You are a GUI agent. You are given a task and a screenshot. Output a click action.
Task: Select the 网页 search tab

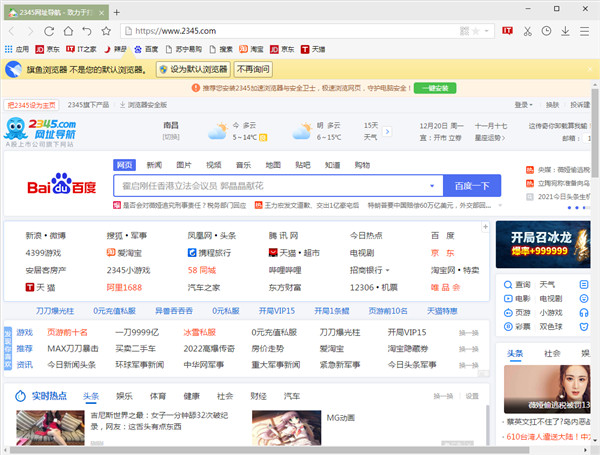[124, 165]
